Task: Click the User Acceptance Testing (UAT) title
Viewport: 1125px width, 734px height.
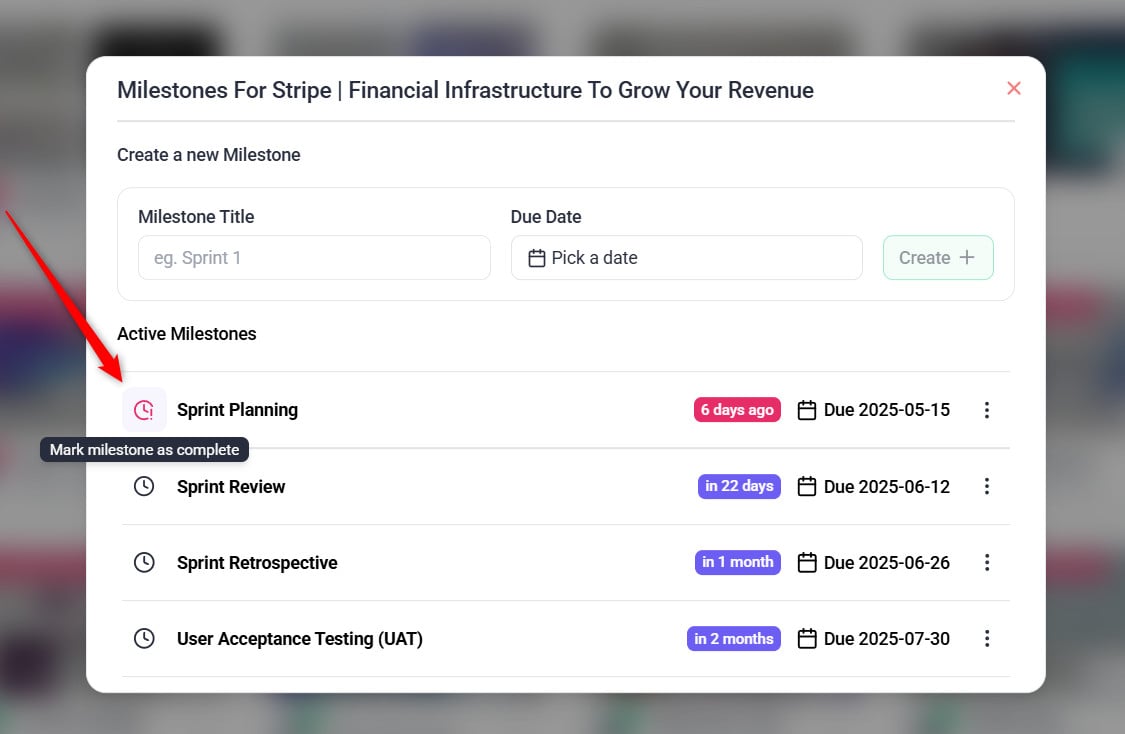Action: coord(299,639)
